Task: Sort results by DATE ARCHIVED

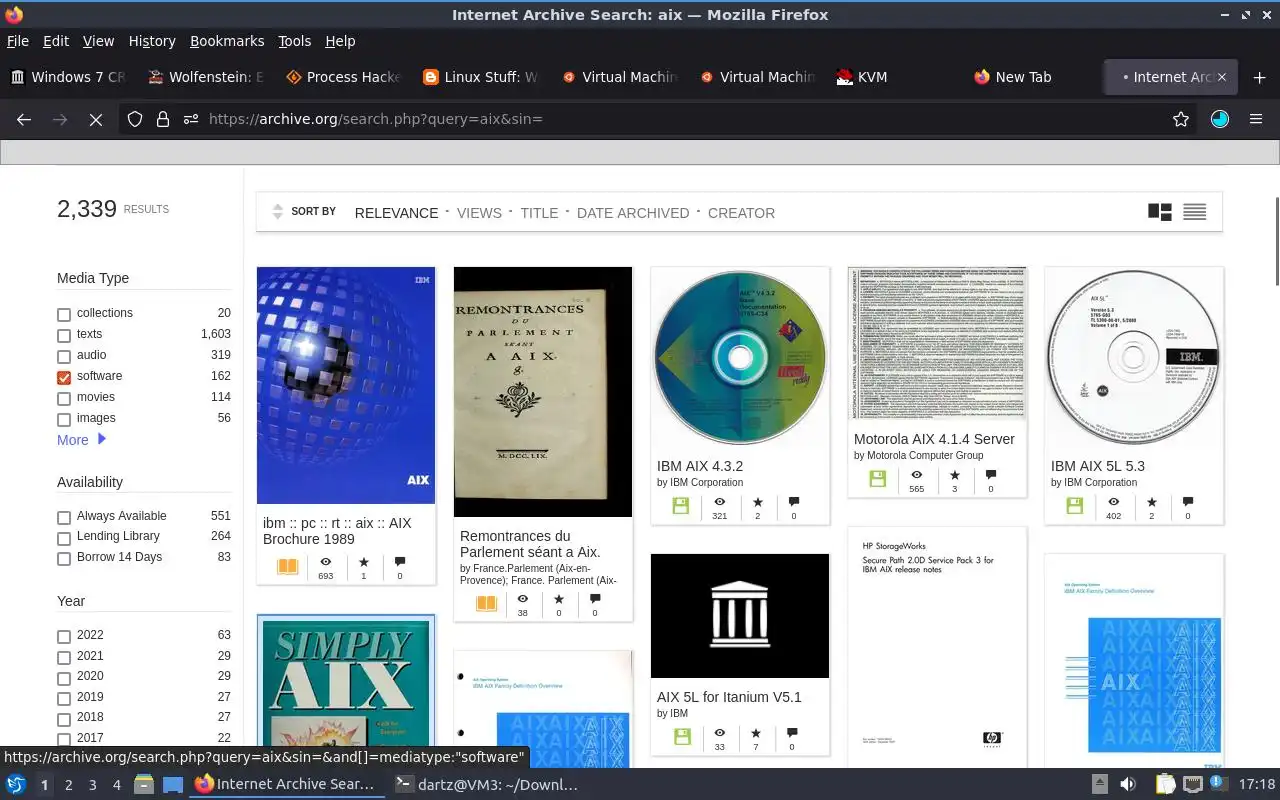Action: click(x=633, y=213)
